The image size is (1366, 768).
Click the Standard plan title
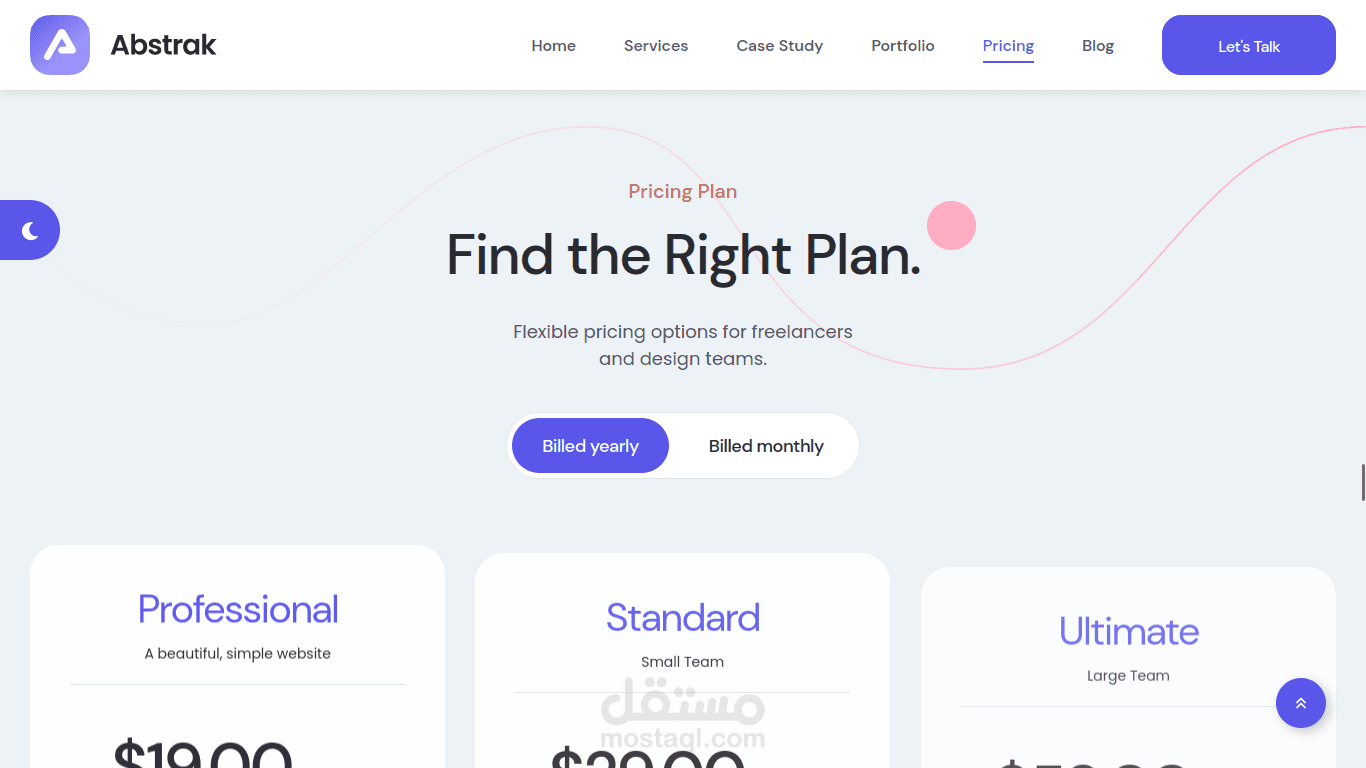(682, 617)
